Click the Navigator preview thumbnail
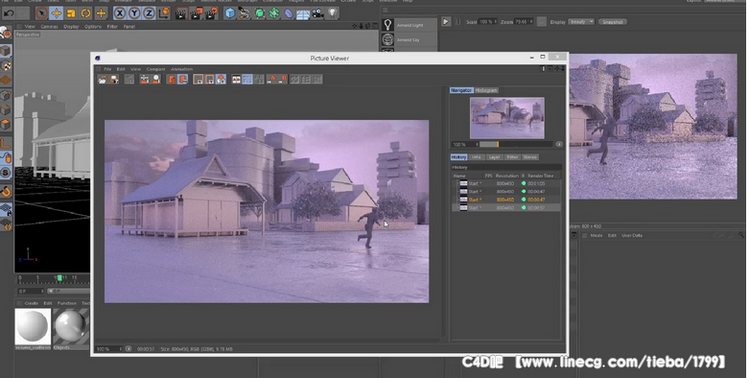This screenshot has width=750, height=378. click(507, 118)
